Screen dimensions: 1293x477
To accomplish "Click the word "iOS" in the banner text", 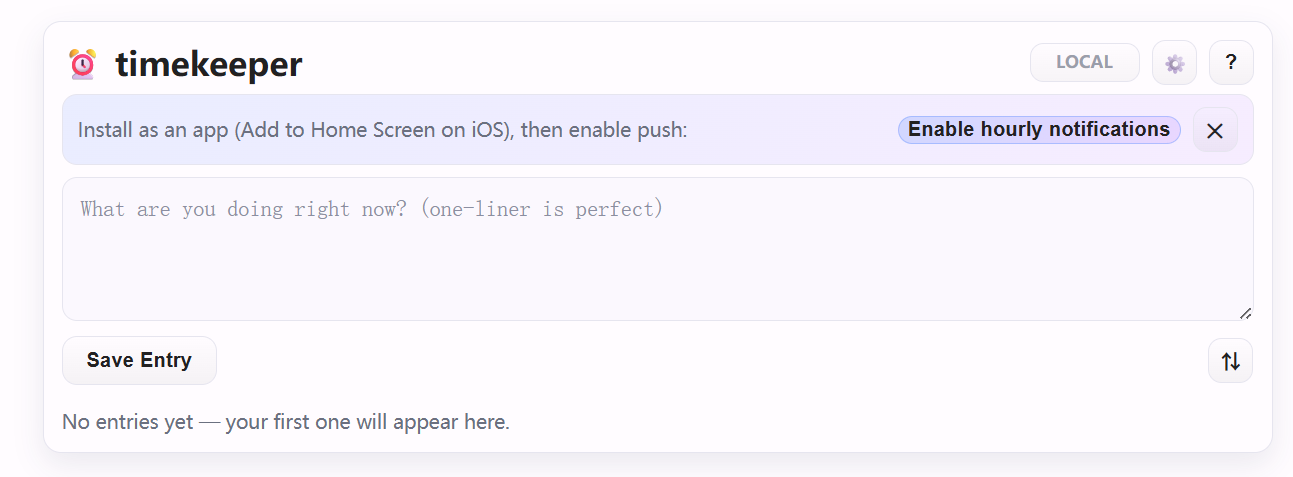I will pos(489,130).
